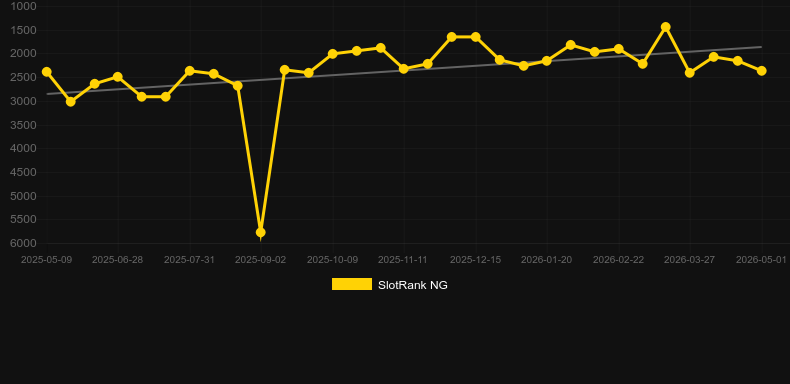The width and height of the screenshot is (790, 384).
Task: Select the data point at 2025-10-09
Action: point(333,54)
